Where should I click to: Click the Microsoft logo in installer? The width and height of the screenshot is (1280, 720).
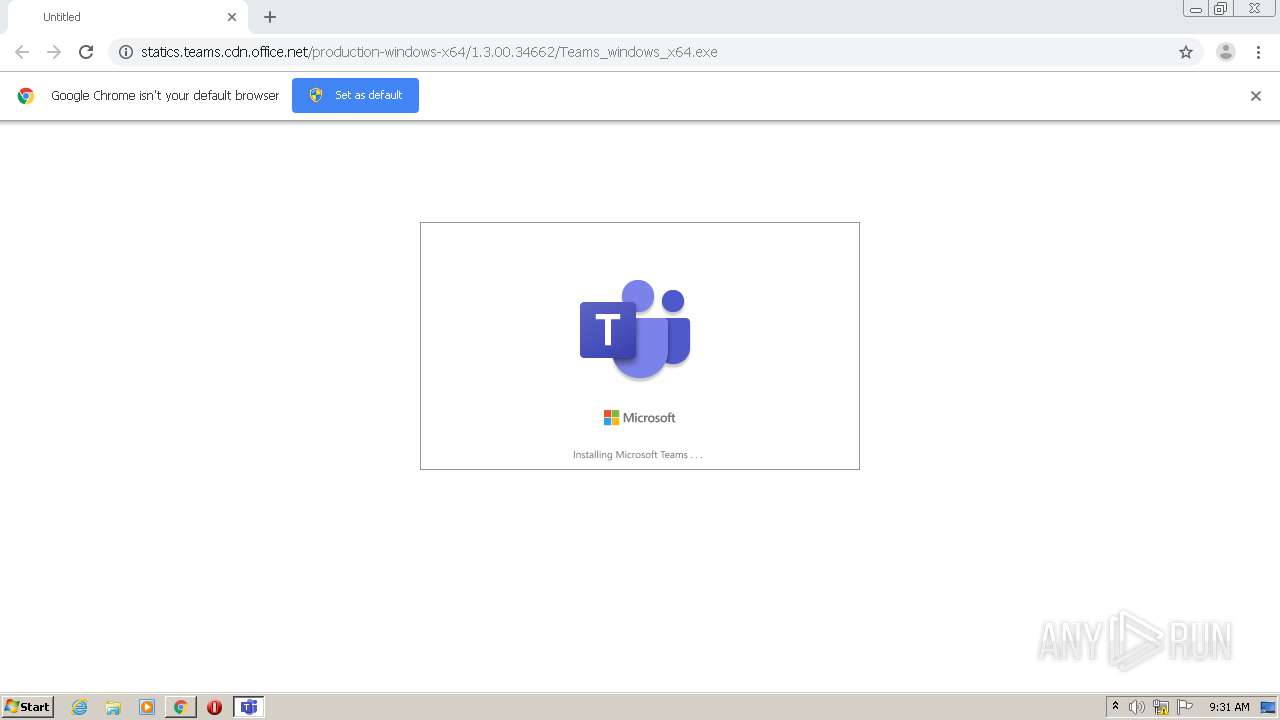pos(640,418)
